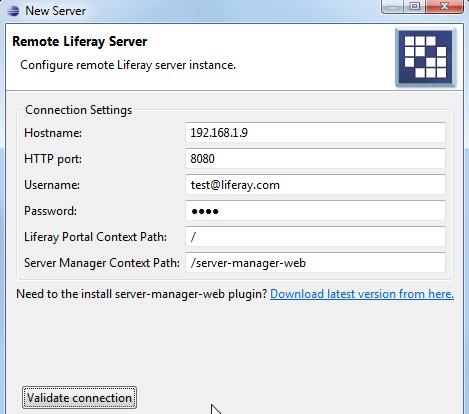Click the Remote Liferay Server heading
This screenshot has height=414, width=469.
click(80, 41)
